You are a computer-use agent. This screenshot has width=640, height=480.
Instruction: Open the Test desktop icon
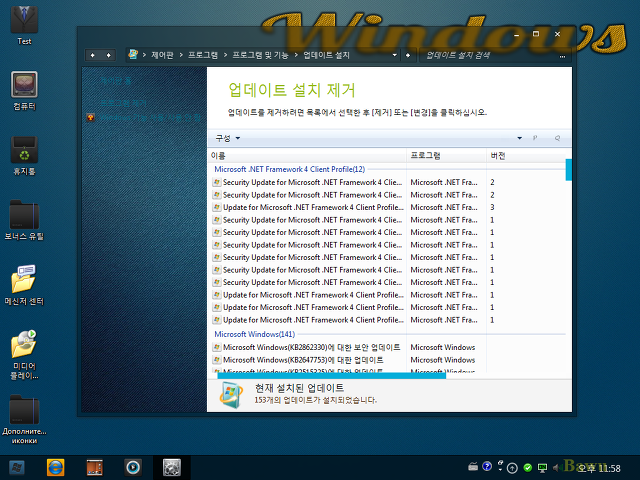point(24,24)
